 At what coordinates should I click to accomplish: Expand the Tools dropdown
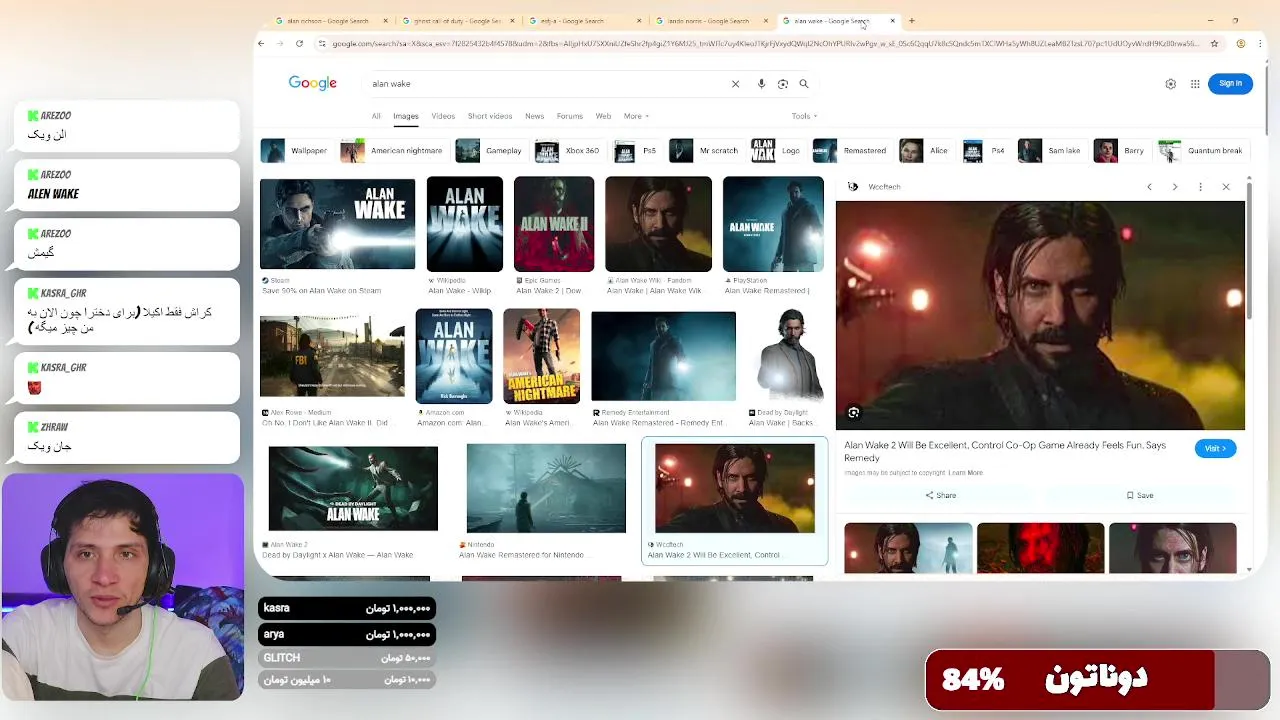pyautogui.click(x=804, y=116)
